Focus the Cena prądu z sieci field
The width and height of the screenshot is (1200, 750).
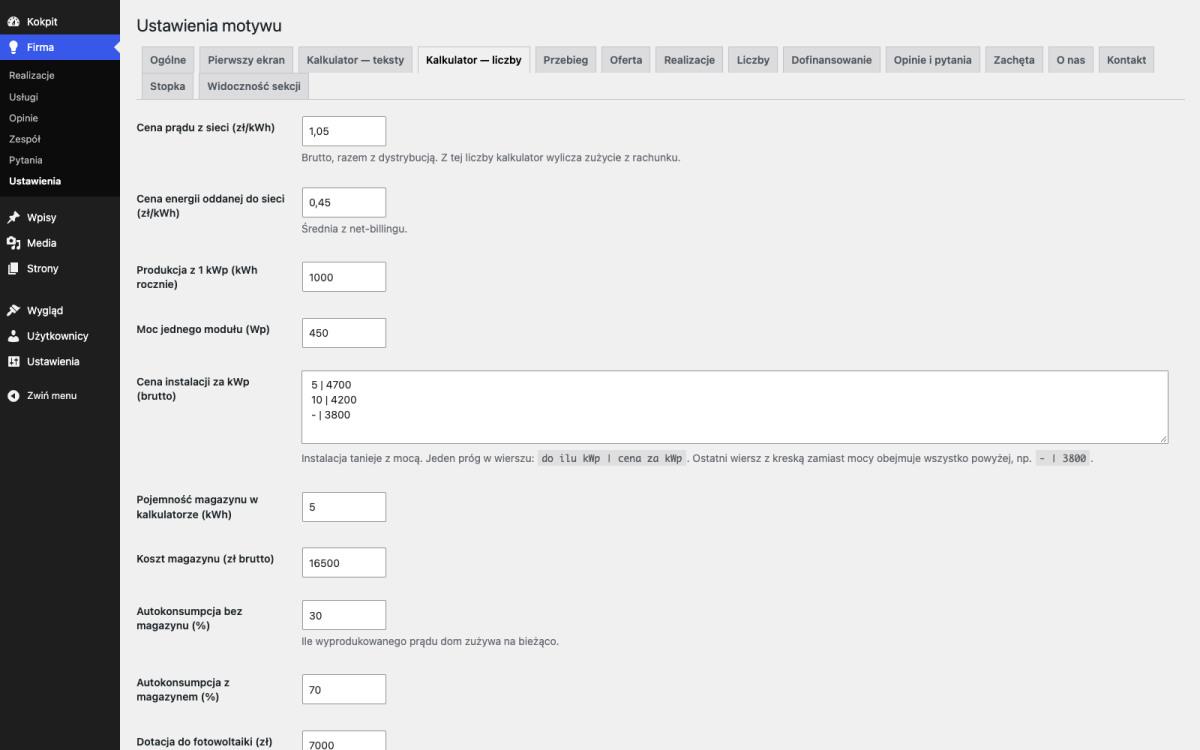(x=344, y=131)
